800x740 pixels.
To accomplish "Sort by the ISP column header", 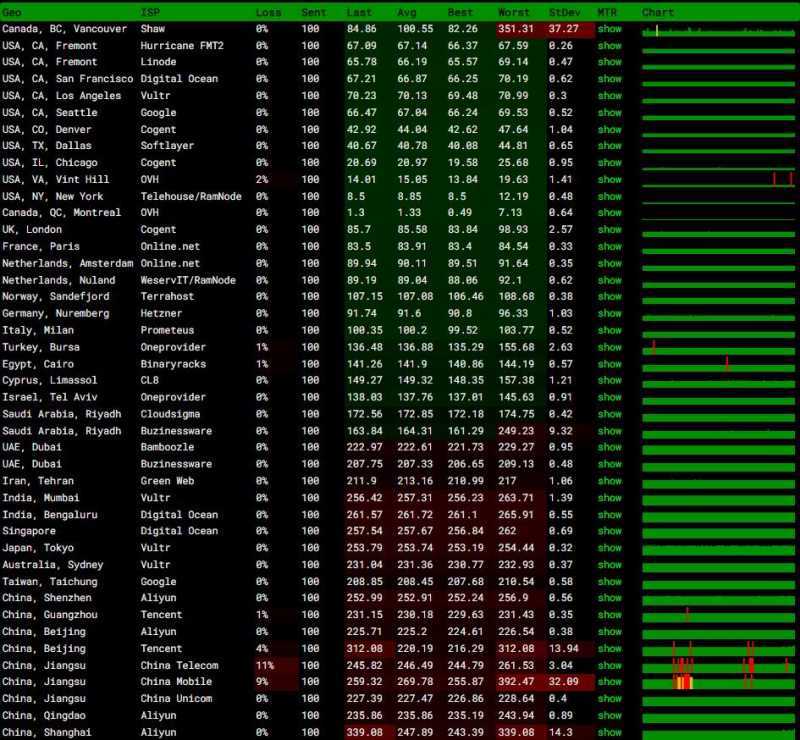I will point(150,13).
